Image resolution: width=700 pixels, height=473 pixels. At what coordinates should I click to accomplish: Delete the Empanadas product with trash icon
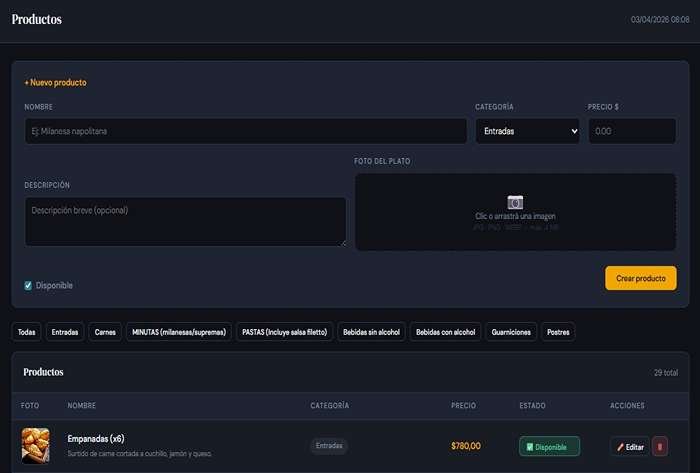pos(660,446)
